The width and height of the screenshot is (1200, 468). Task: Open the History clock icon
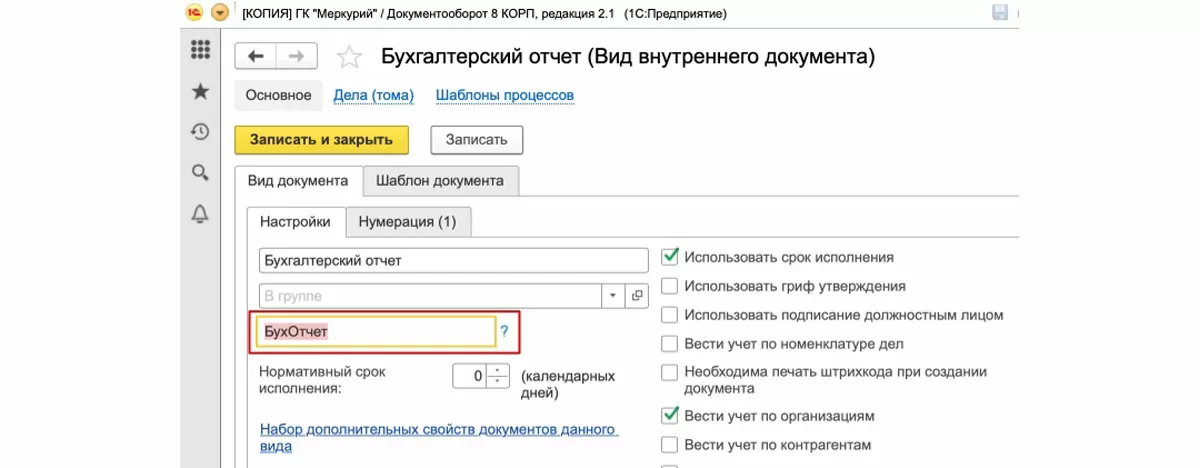(200, 132)
